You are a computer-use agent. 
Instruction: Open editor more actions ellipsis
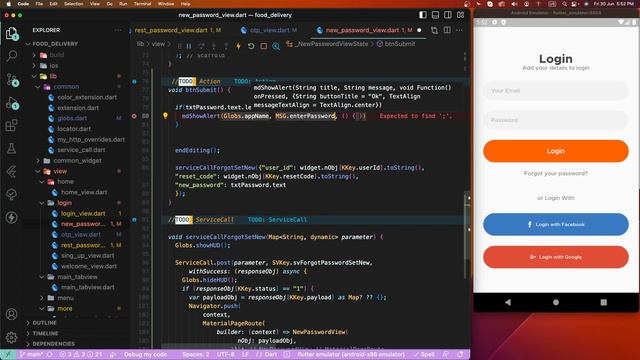coord(460,30)
